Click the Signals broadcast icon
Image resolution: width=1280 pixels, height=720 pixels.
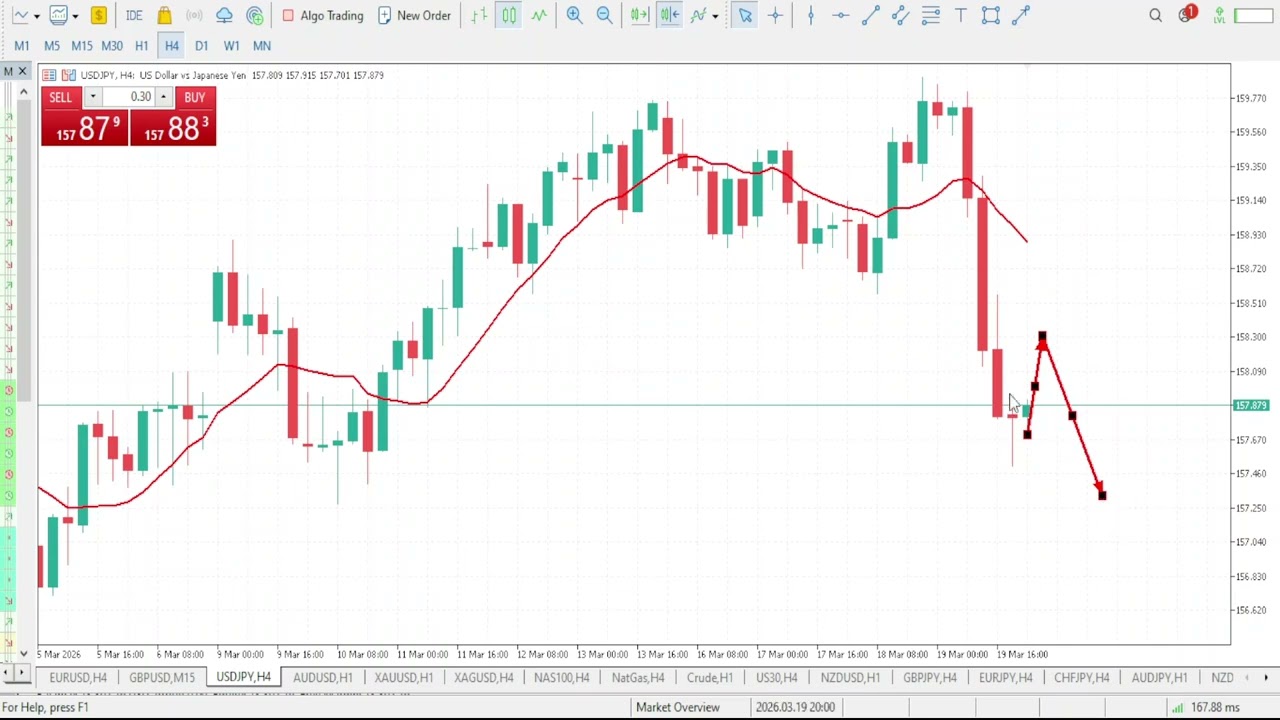(x=195, y=15)
